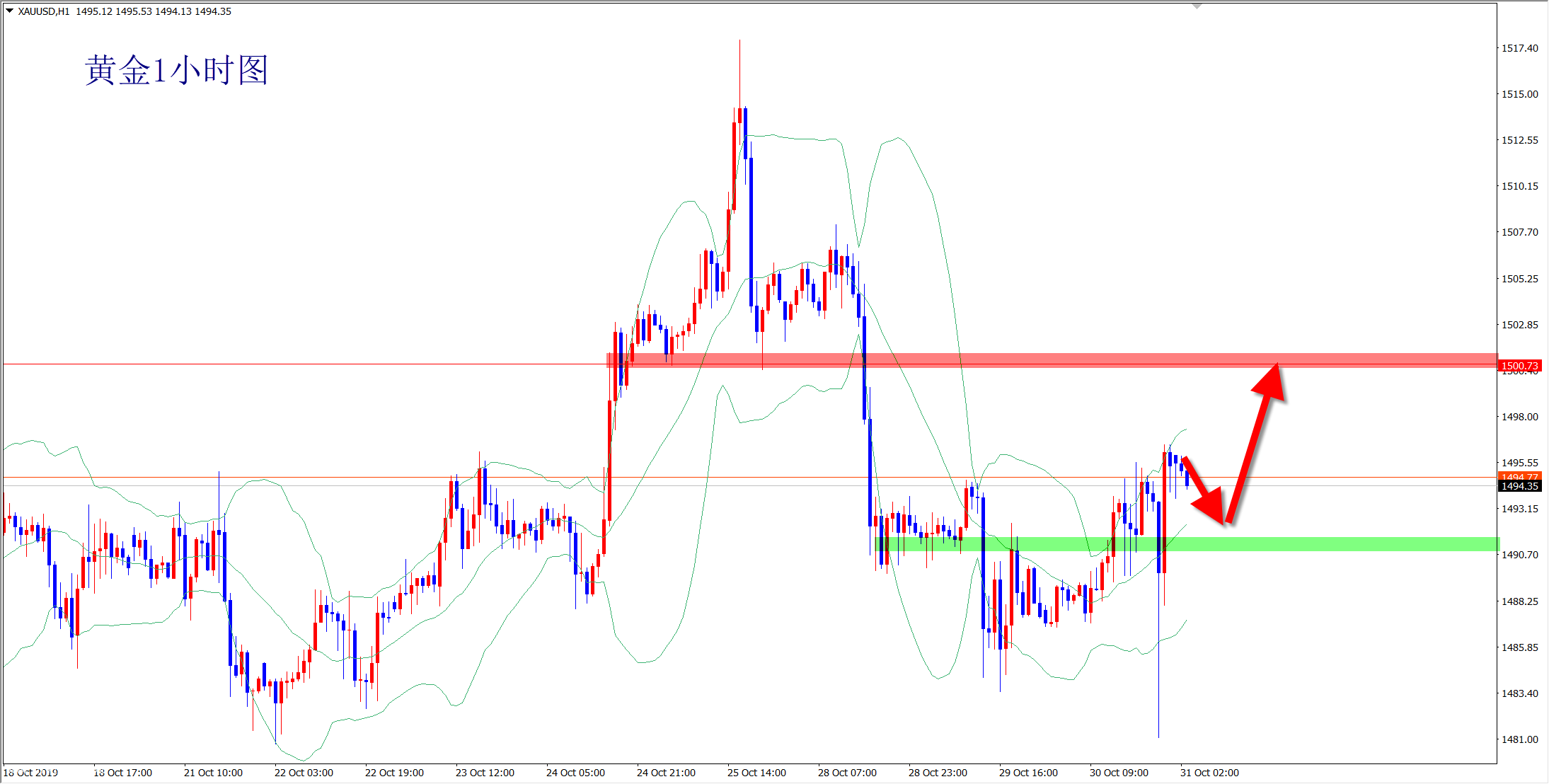Viewport: 1549px width, 784px height.
Task: Click the 28 Oct 23:00 time label
Action: pyautogui.click(x=938, y=773)
